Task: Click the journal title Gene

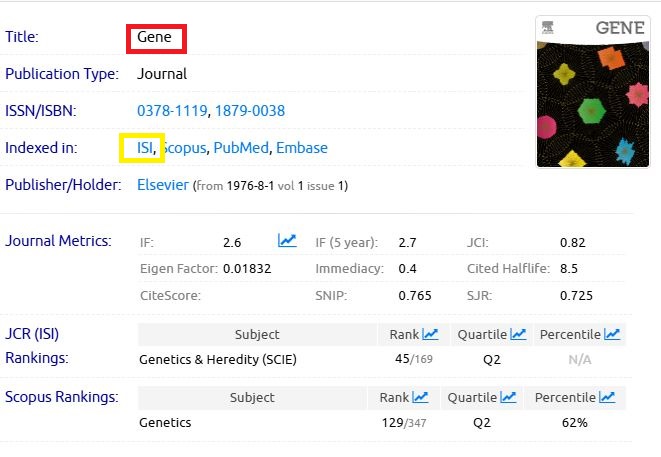Action: pyautogui.click(x=155, y=38)
